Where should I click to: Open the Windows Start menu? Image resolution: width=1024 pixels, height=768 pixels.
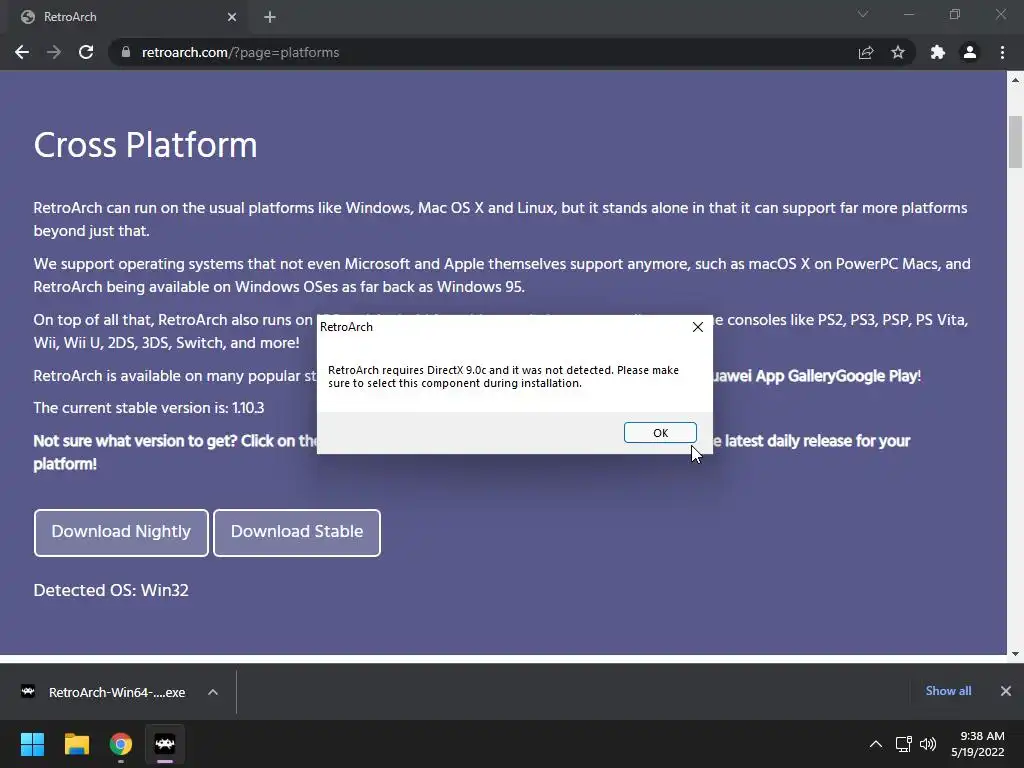(x=32, y=744)
